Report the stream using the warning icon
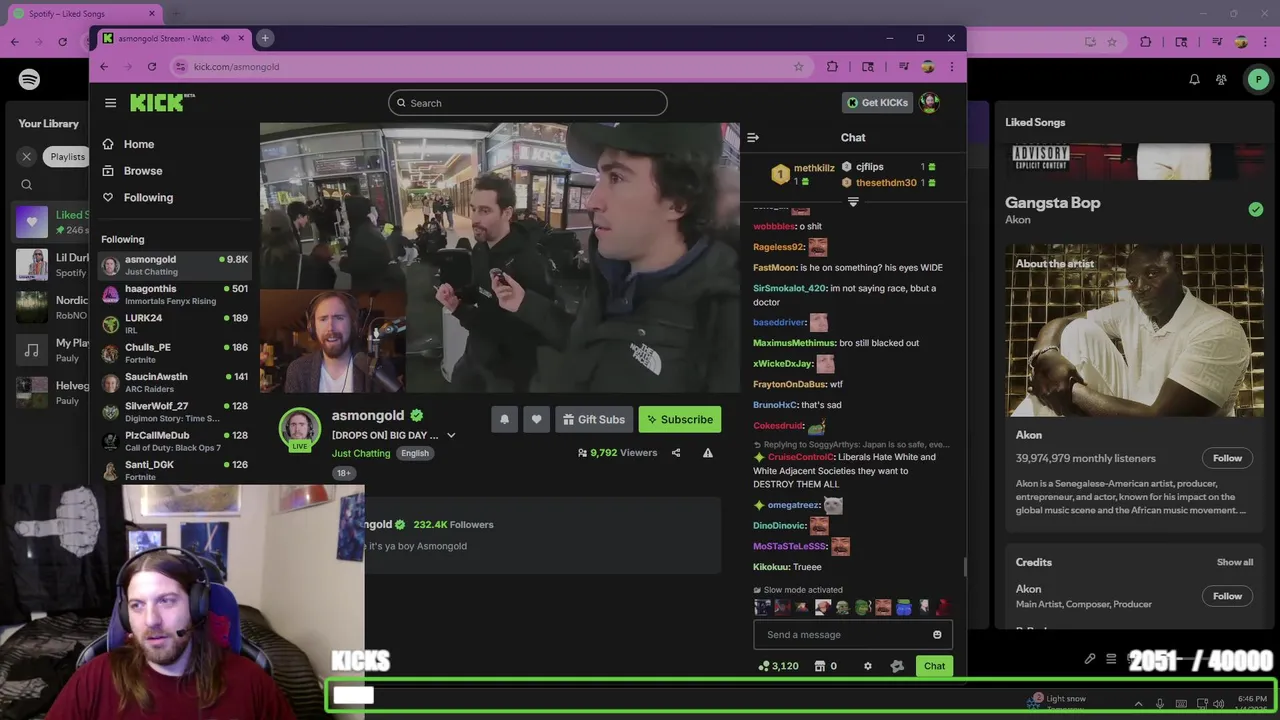1280x720 pixels. (707, 453)
